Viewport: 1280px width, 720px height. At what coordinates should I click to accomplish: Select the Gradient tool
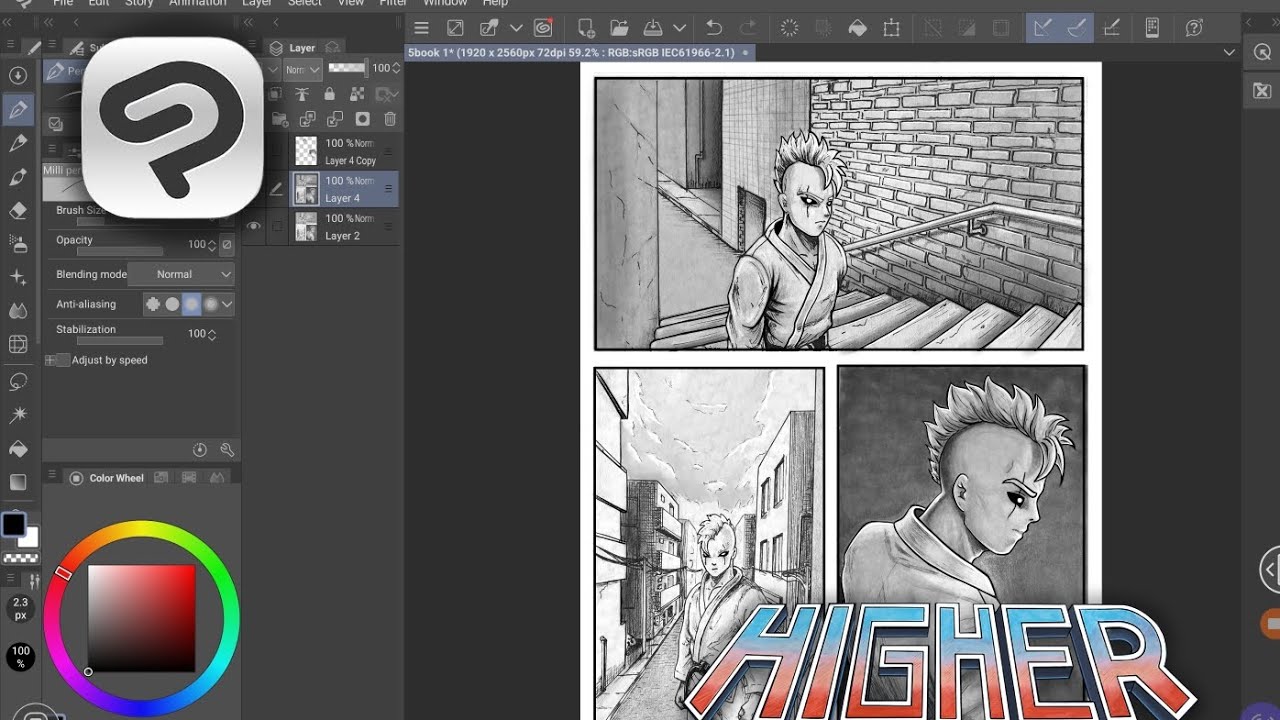(18, 482)
